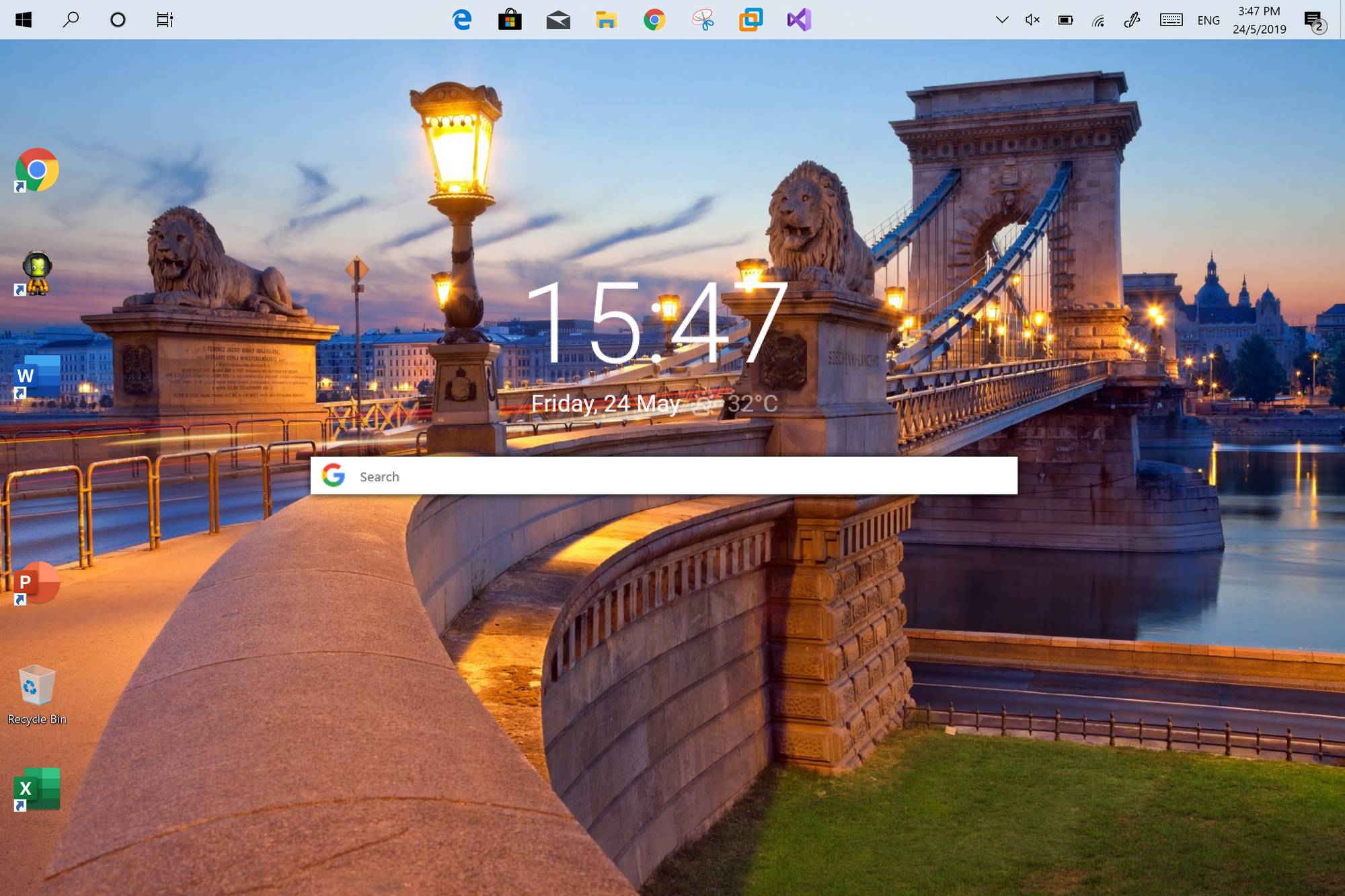Select the Word desktop shortcut
This screenshot has width=1345, height=896.
pyautogui.click(x=37, y=376)
